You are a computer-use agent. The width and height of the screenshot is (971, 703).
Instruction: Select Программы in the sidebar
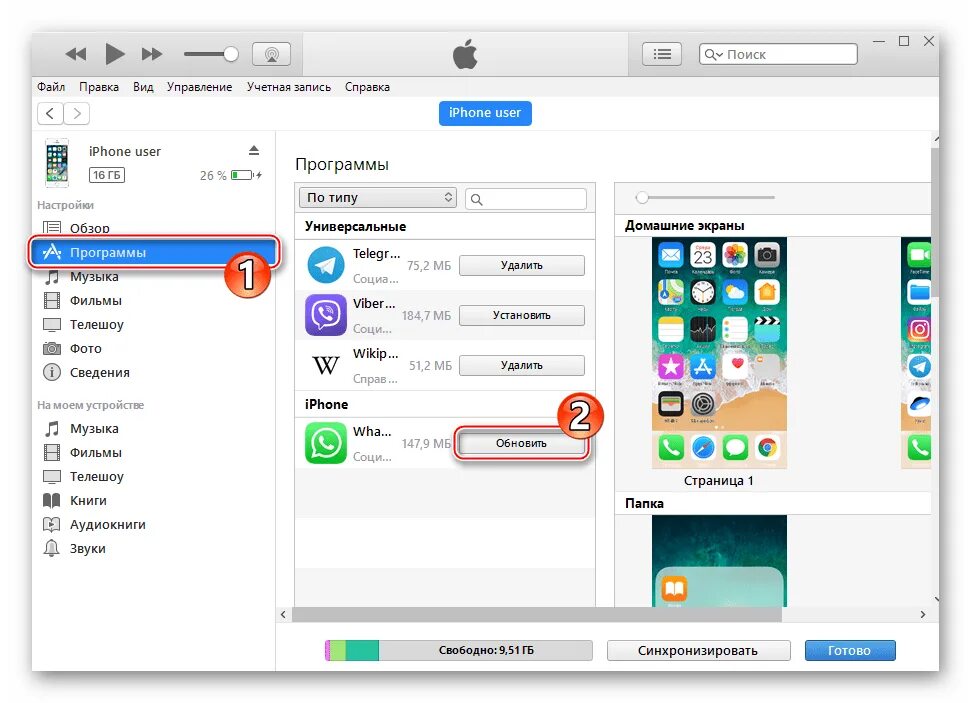[x=152, y=252]
